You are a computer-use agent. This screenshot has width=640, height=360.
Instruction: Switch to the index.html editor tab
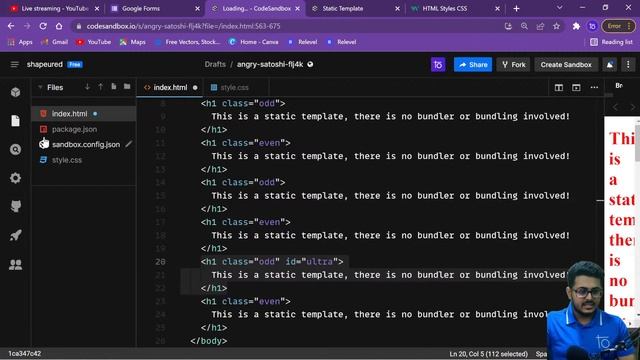coord(169,87)
